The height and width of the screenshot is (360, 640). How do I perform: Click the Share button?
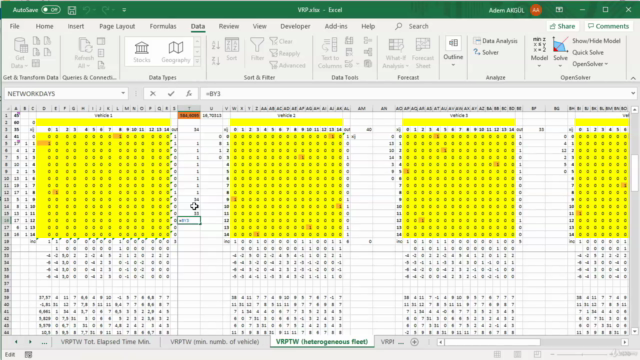[x=562, y=26]
